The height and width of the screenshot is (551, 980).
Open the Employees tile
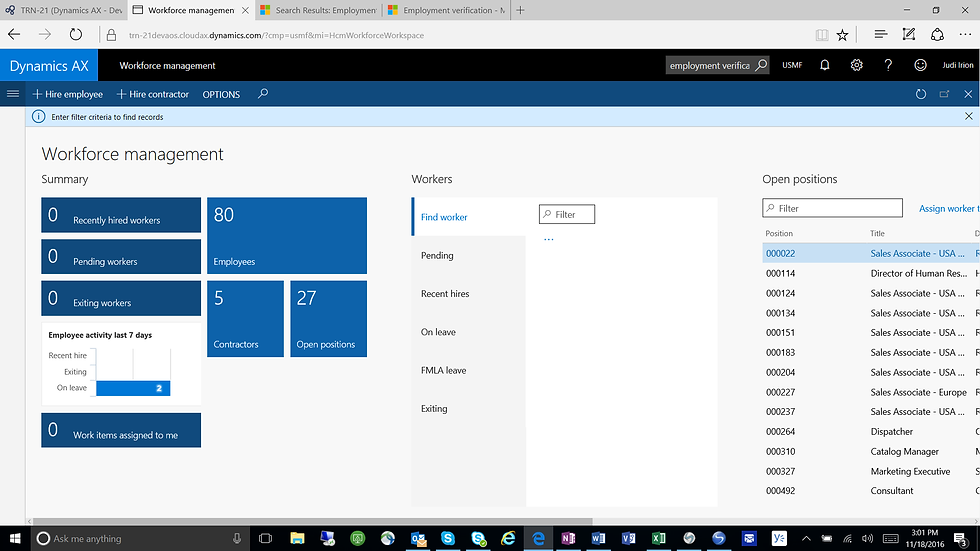pyautogui.click(x=287, y=236)
